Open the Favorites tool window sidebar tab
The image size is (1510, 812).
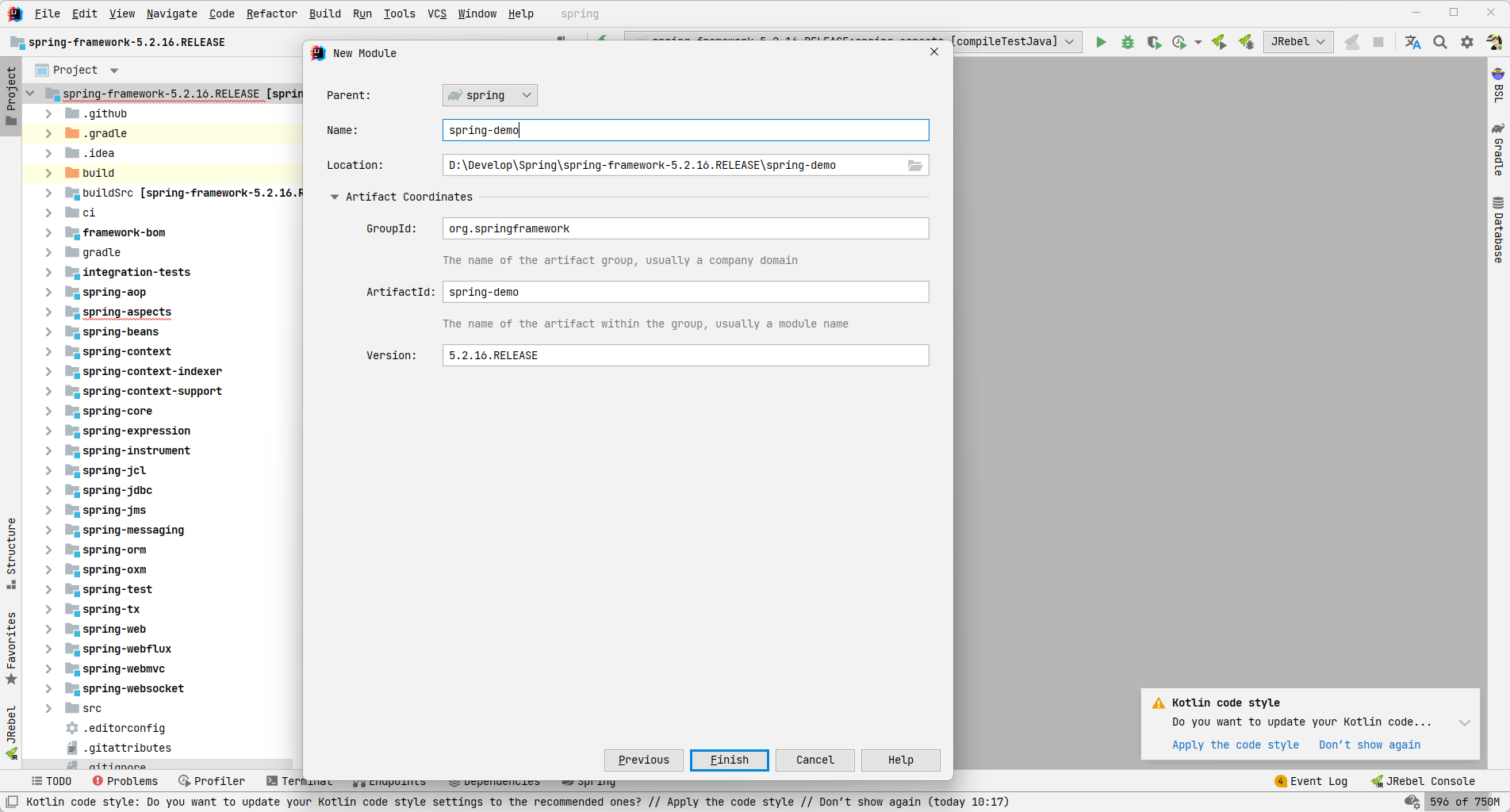click(11, 648)
